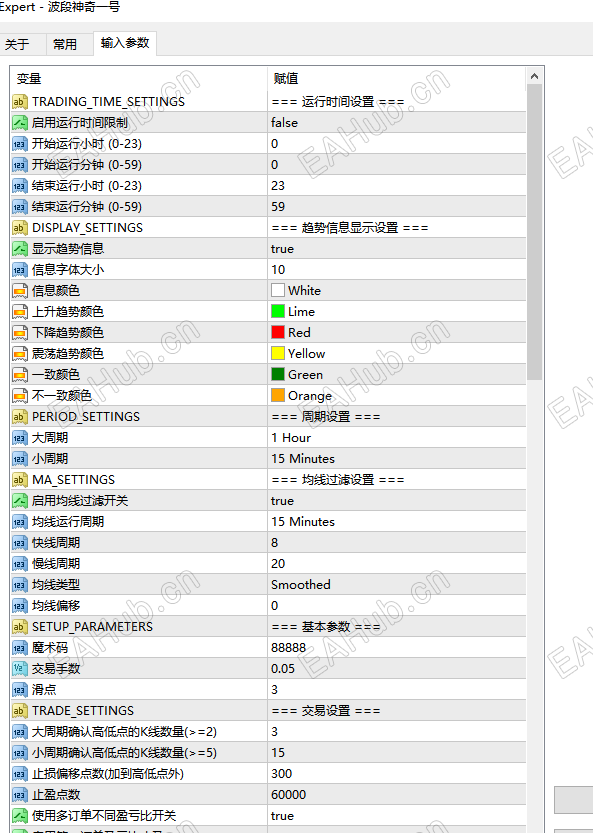Click the orange swatch for 不一致颜色
The height and width of the screenshot is (833, 593).
(278, 395)
